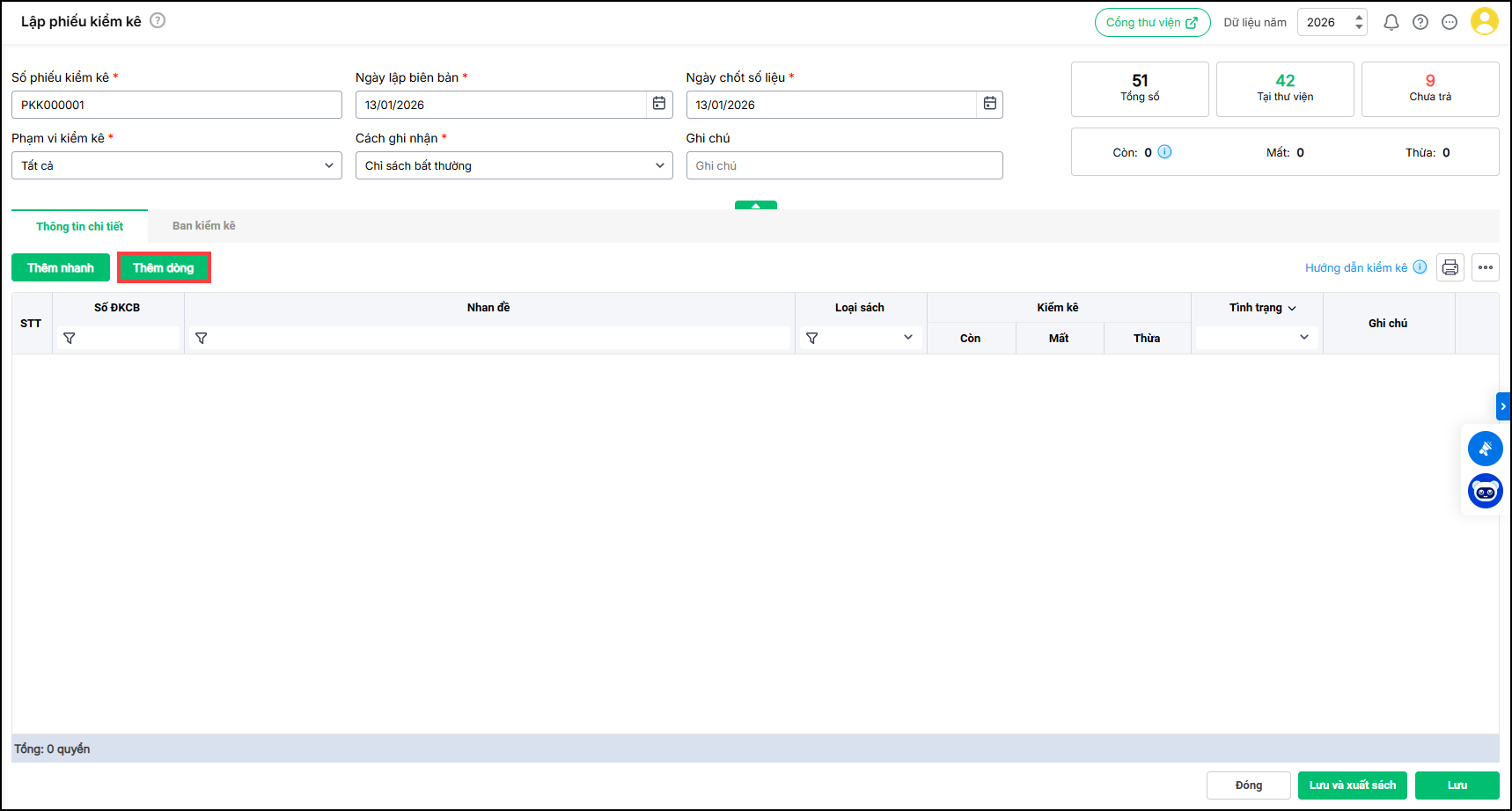The image size is (1512, 811).
Task: Open the panda chatbot assistant icon
Action: 1485,491
